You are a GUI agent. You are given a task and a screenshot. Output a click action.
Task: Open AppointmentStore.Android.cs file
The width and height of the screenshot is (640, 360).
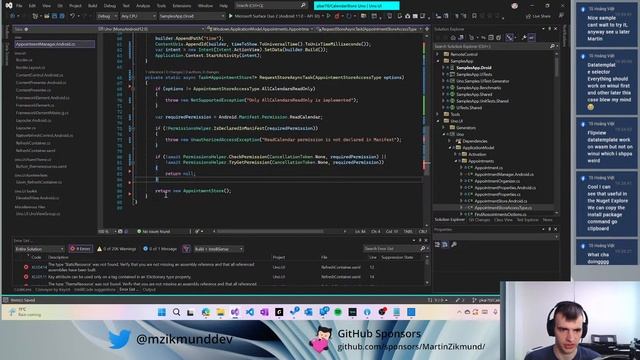(x=501, y=201)
